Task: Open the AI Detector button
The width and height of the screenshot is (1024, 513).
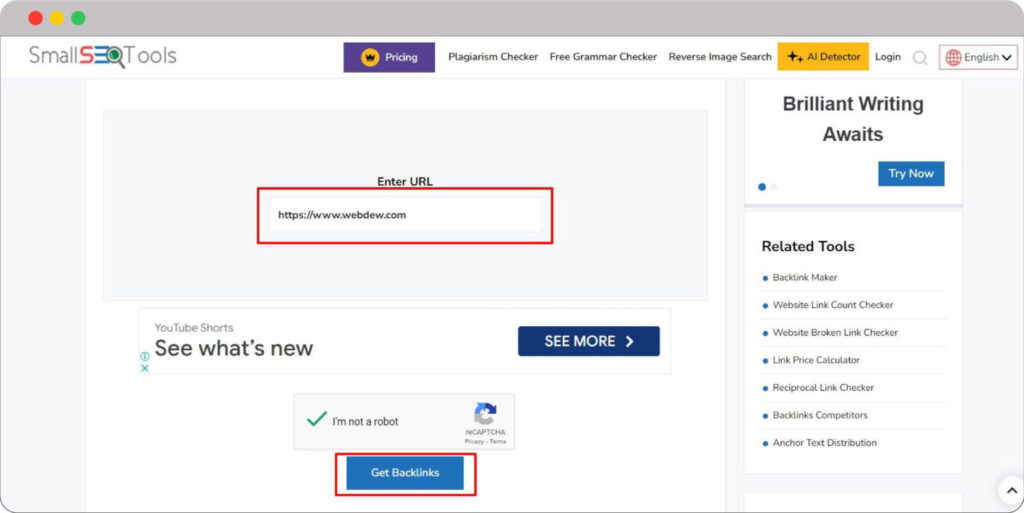Action: (x=823, y=57)
